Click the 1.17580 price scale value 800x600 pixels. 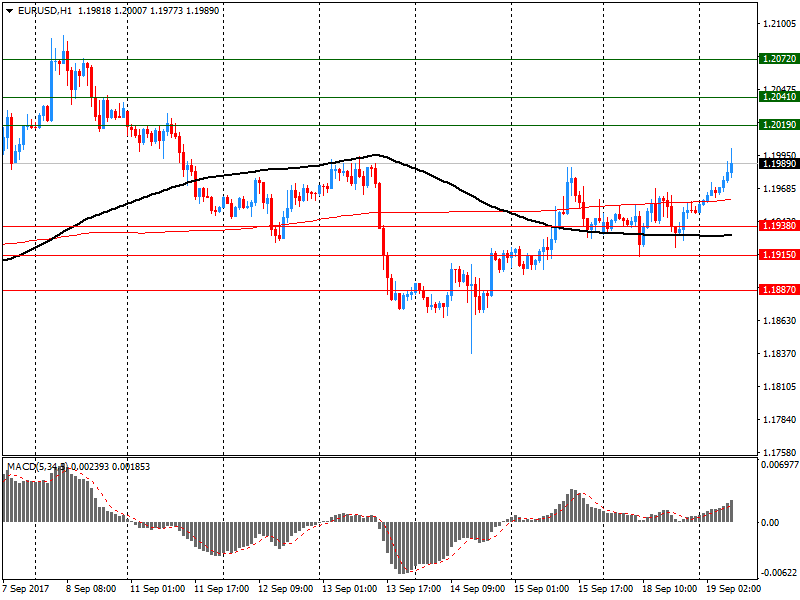tap(780, 452)
